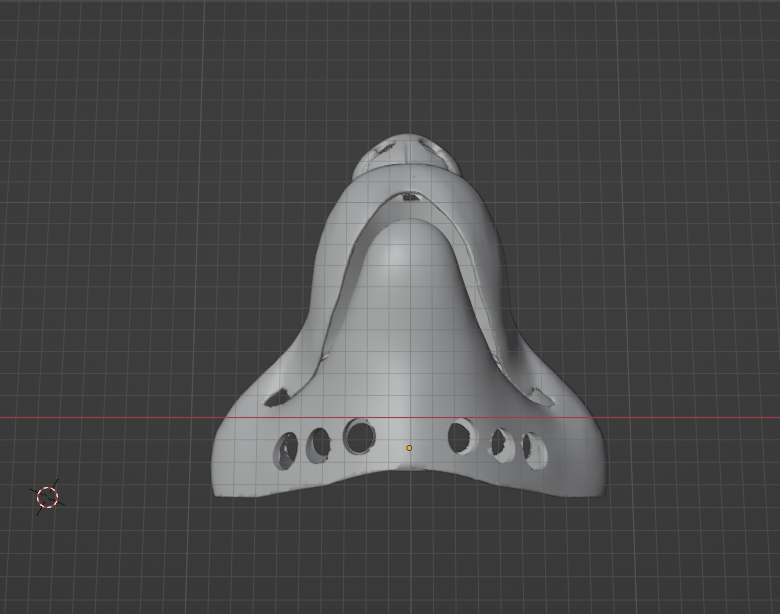
Task: Click the largest round hole left of the origin
Action: point(360,436)
